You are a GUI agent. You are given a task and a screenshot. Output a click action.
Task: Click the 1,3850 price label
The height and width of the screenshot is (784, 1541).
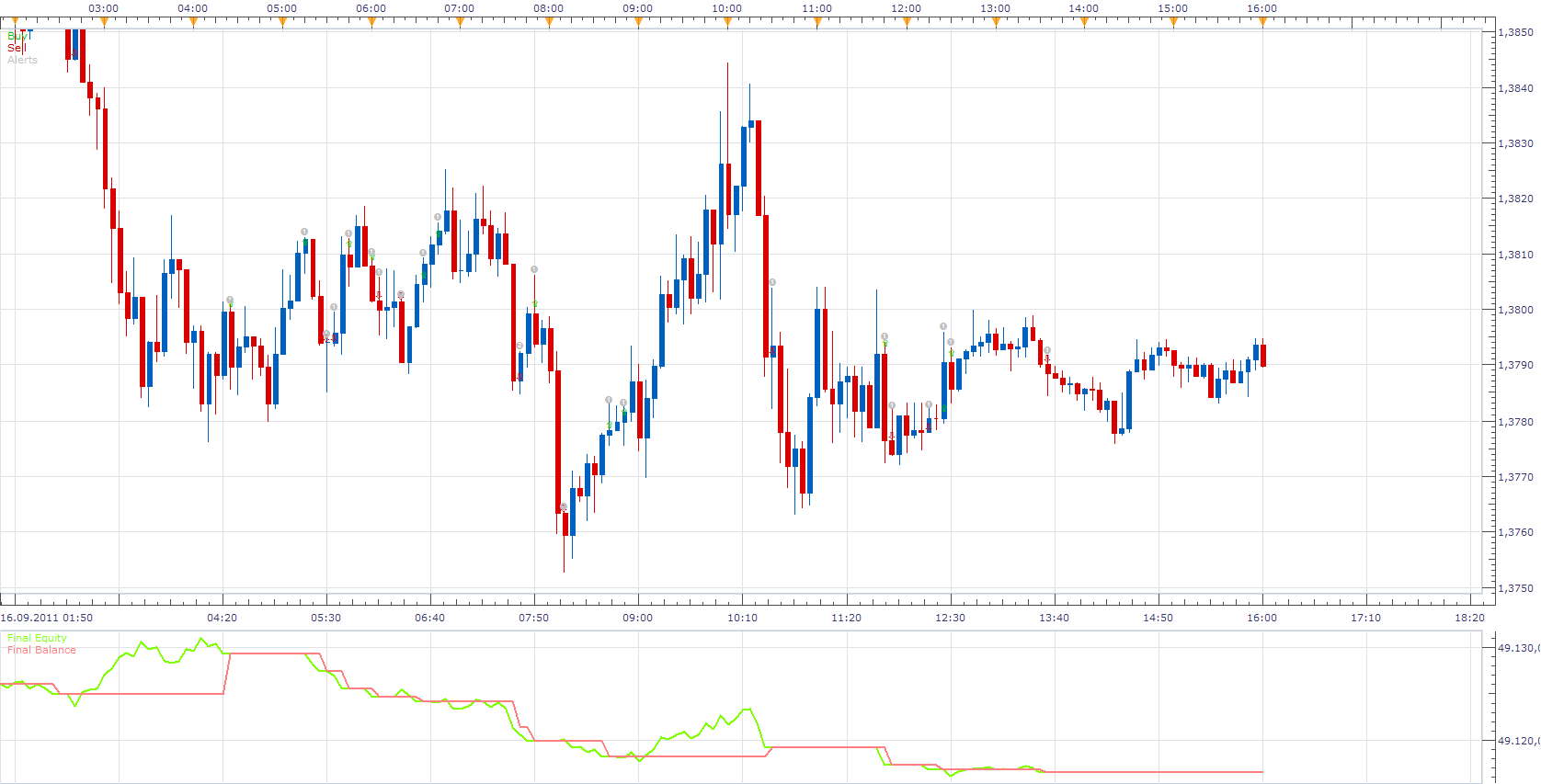click(x=1515, y=32)
